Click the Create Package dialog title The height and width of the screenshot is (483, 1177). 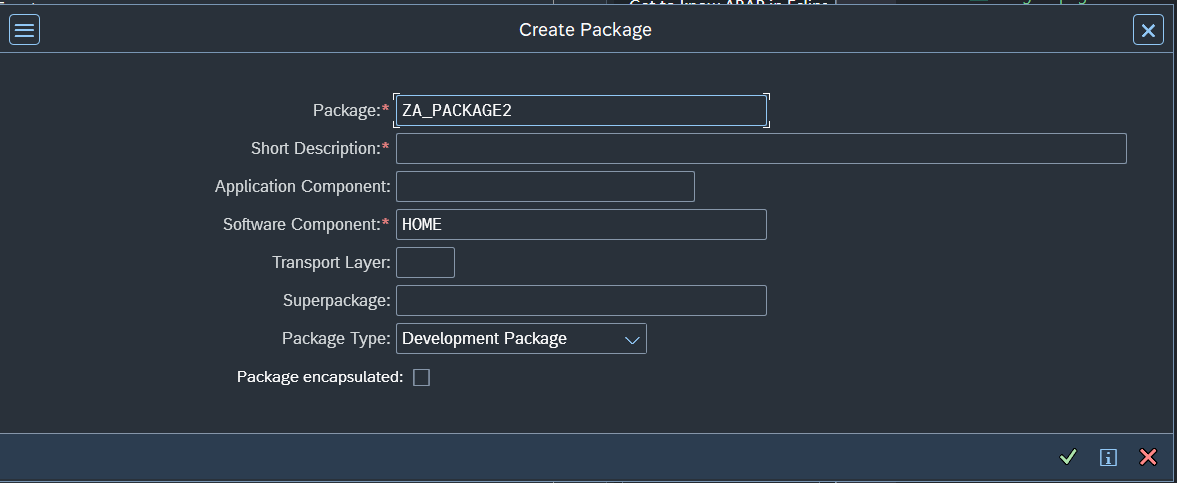585,31
